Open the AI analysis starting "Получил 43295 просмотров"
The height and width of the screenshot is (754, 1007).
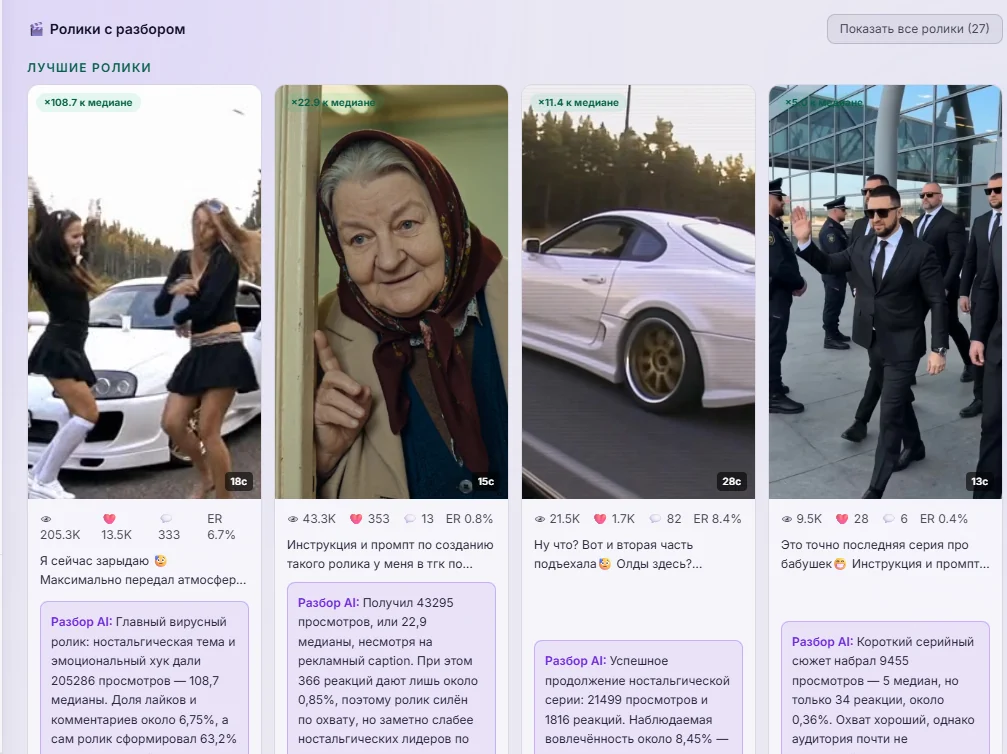click(391, 668)
